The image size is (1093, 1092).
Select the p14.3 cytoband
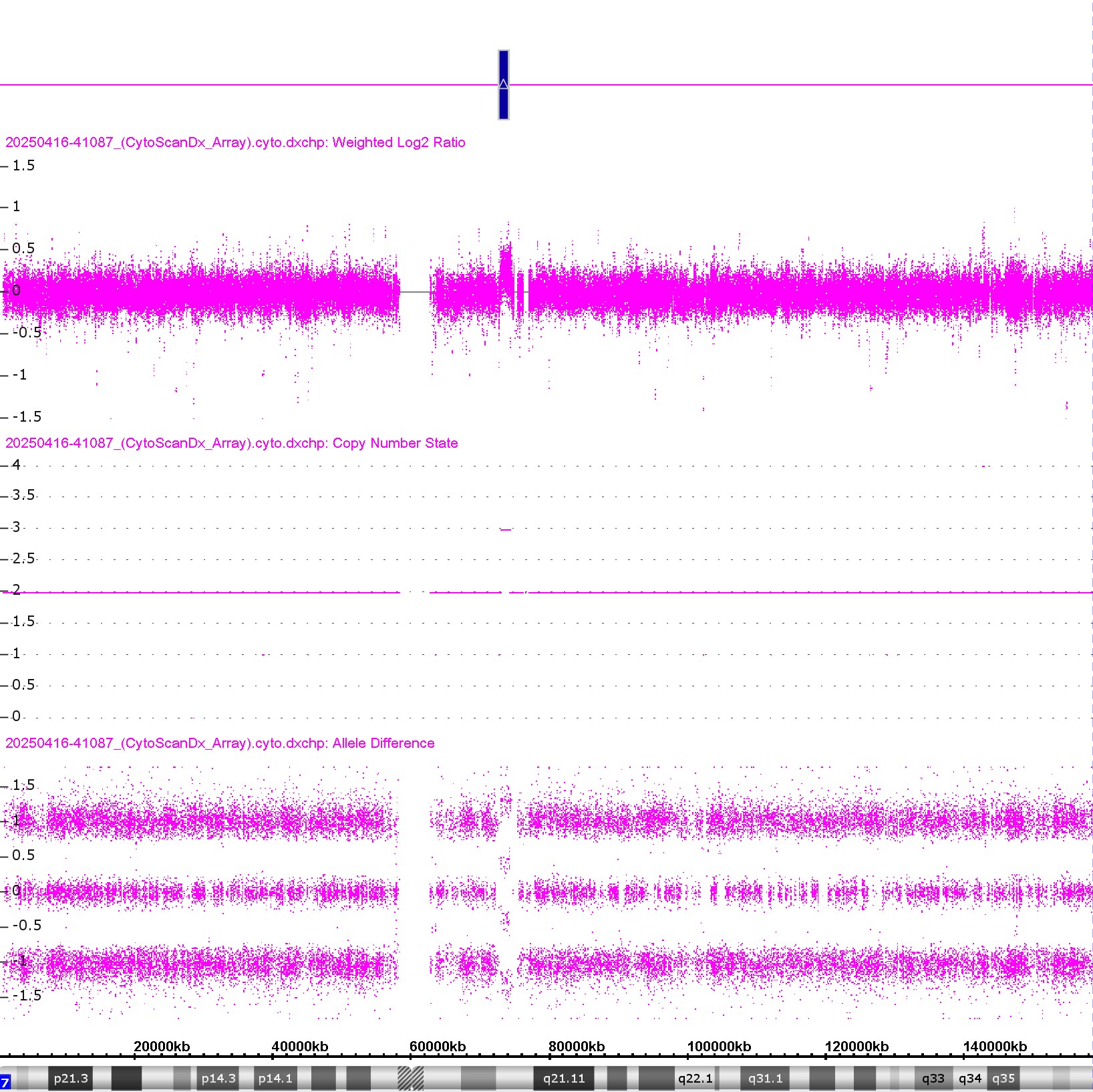click(x=218, y=1078)
